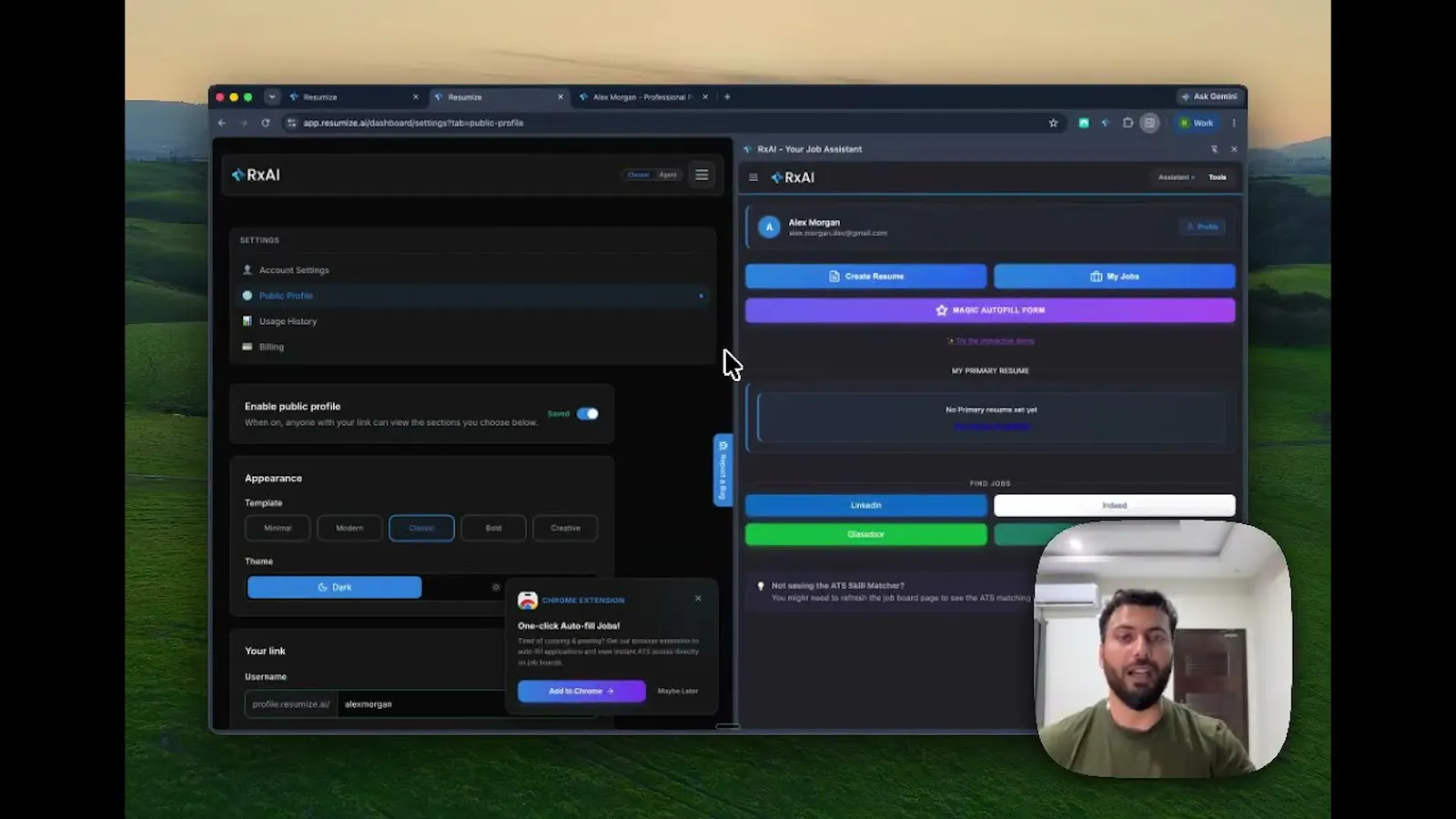Screen dimensions: 1456x819
Task: Close the RxAI Job Assistant side panel
Action: 1234,149
